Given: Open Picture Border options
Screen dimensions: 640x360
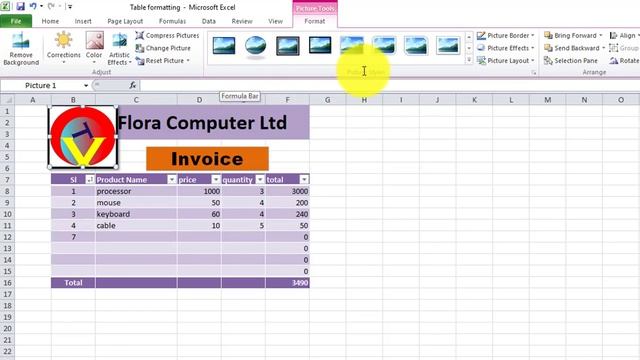Looking at the screenshot, I should (506, 36).
